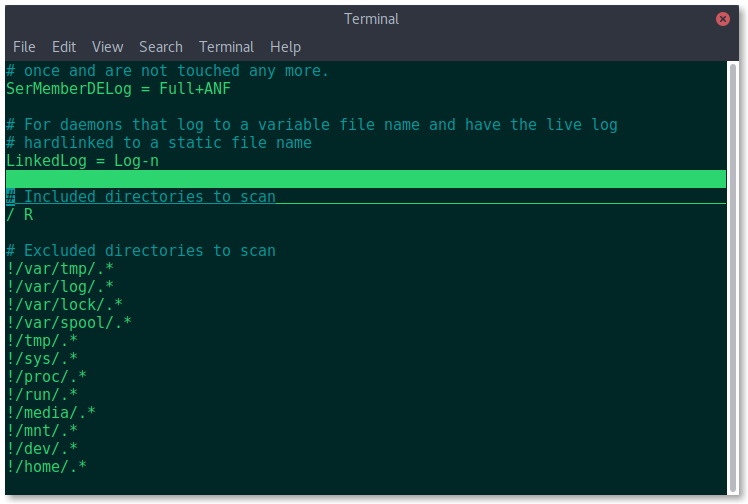Click the !/var/tmp/.* exclusion line

coord(60,269)
